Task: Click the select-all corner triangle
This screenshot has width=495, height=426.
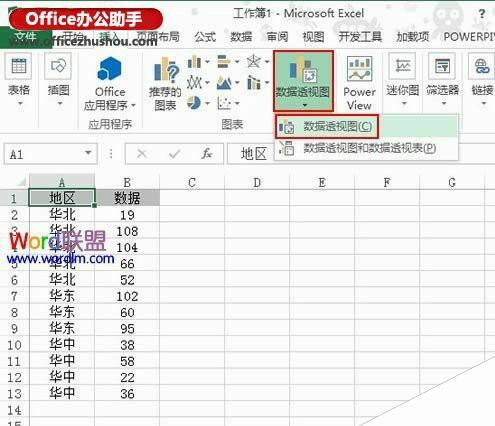Action: [x=21, y=182]
